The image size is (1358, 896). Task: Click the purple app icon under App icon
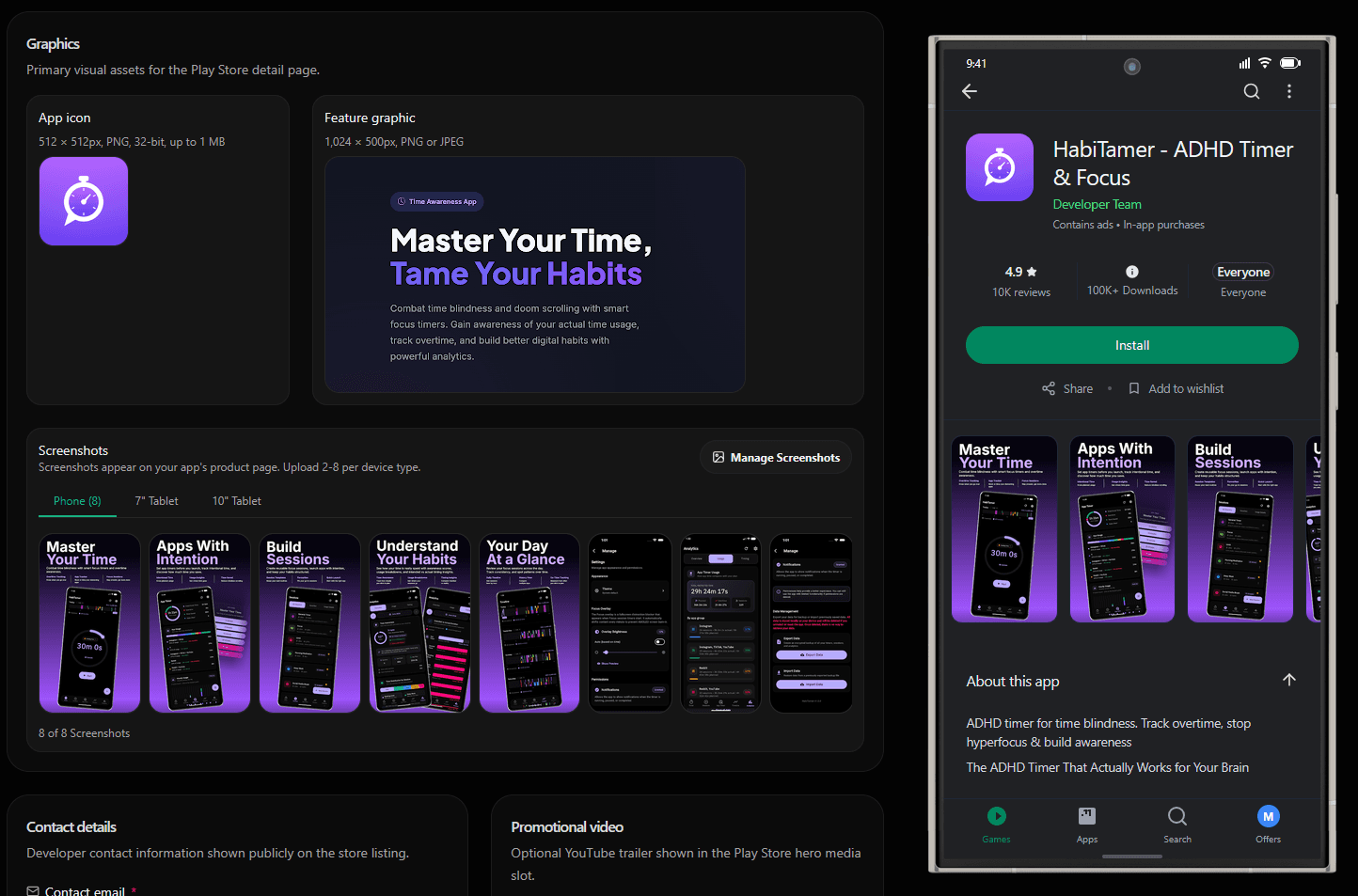[x=84, y=201]
